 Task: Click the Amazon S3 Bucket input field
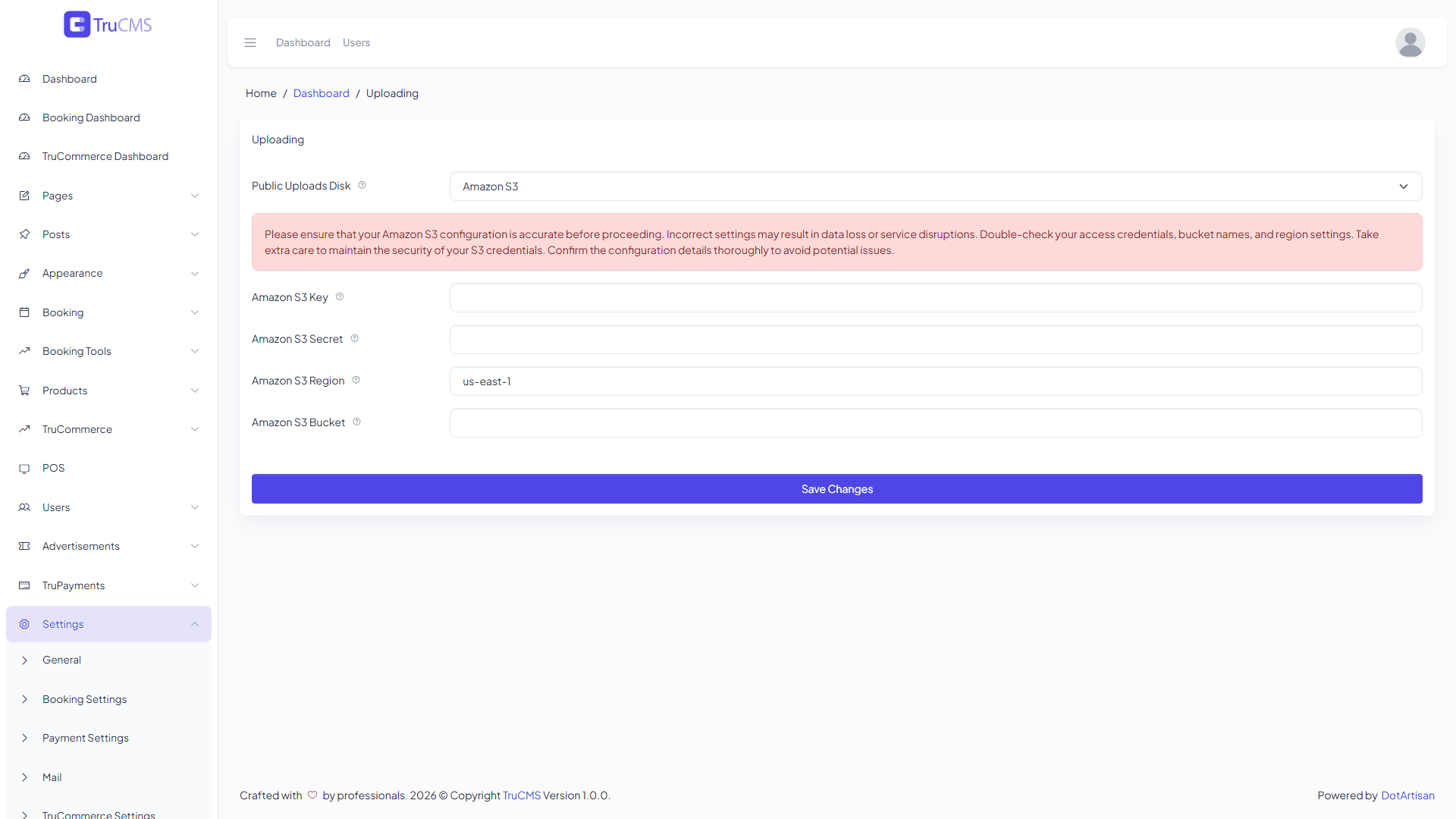pyautogui.click(x=936, y=423)
